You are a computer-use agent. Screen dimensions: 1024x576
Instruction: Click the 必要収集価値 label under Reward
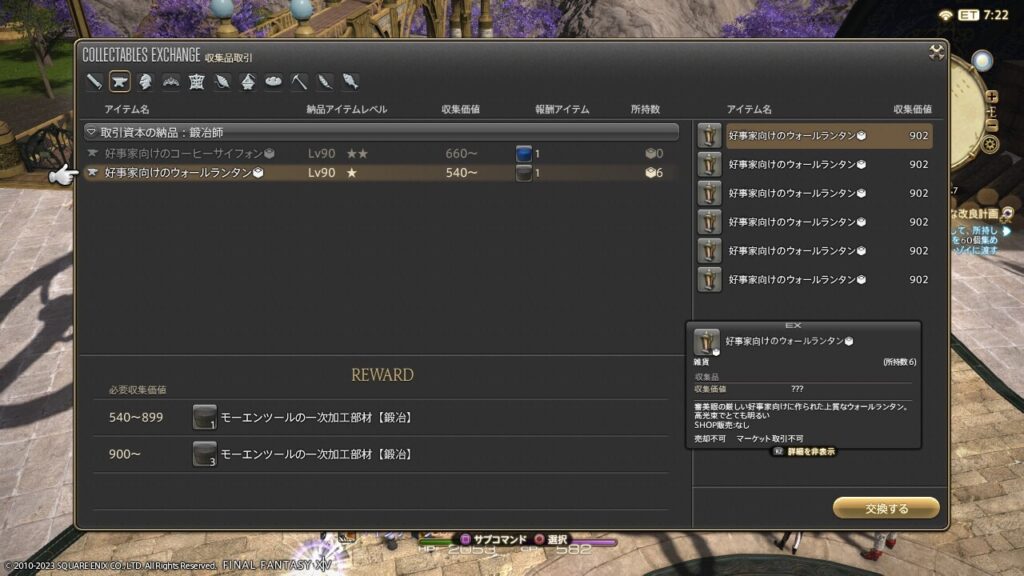coord(137,390)
